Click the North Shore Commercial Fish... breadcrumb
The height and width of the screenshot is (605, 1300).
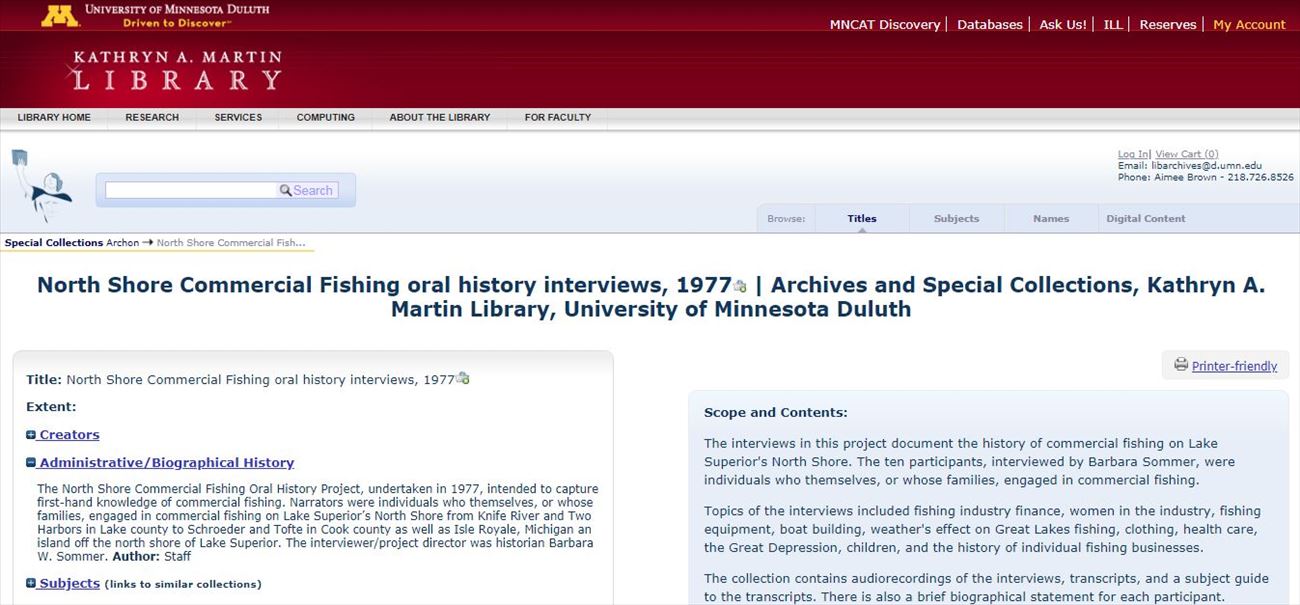point(231,243)
